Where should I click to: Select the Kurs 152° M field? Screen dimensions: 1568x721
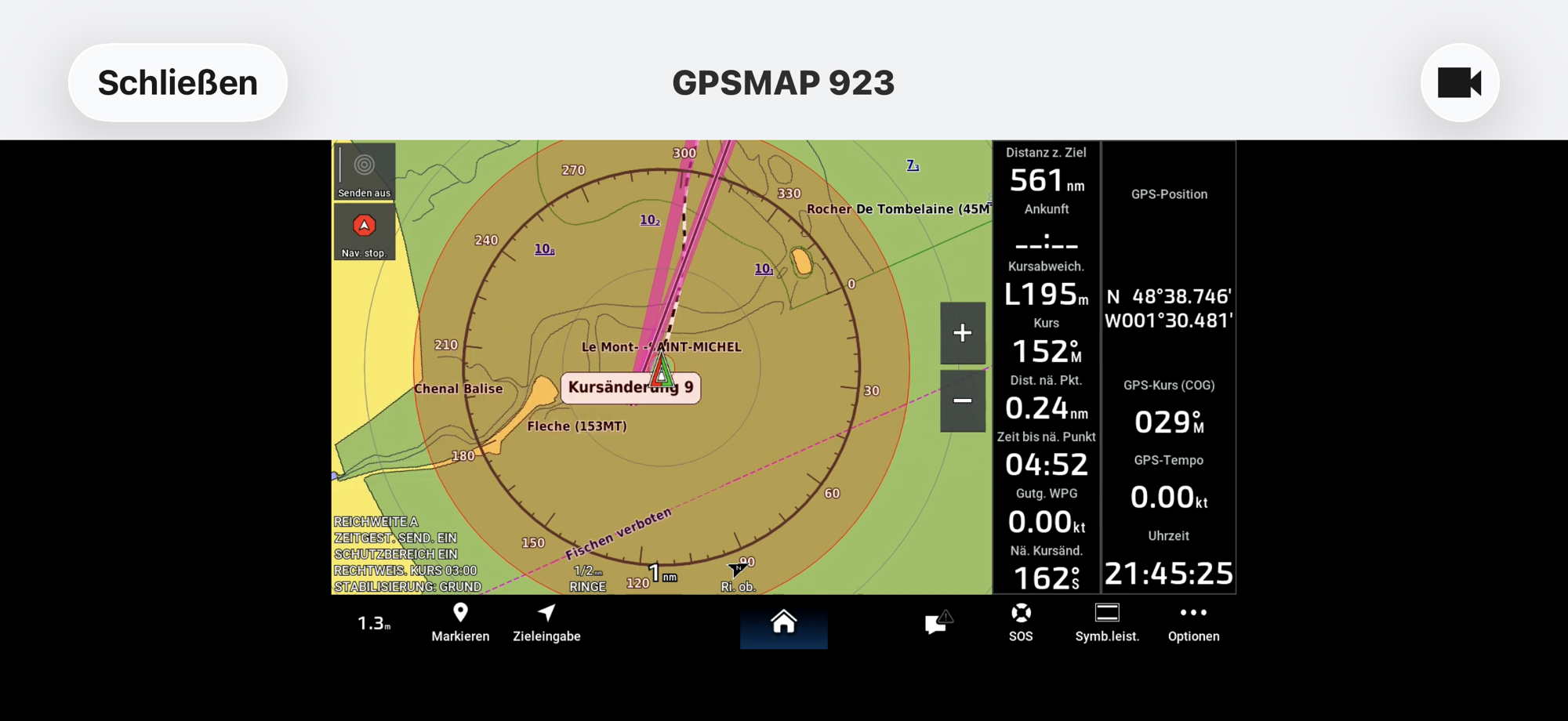point(1047,342)
